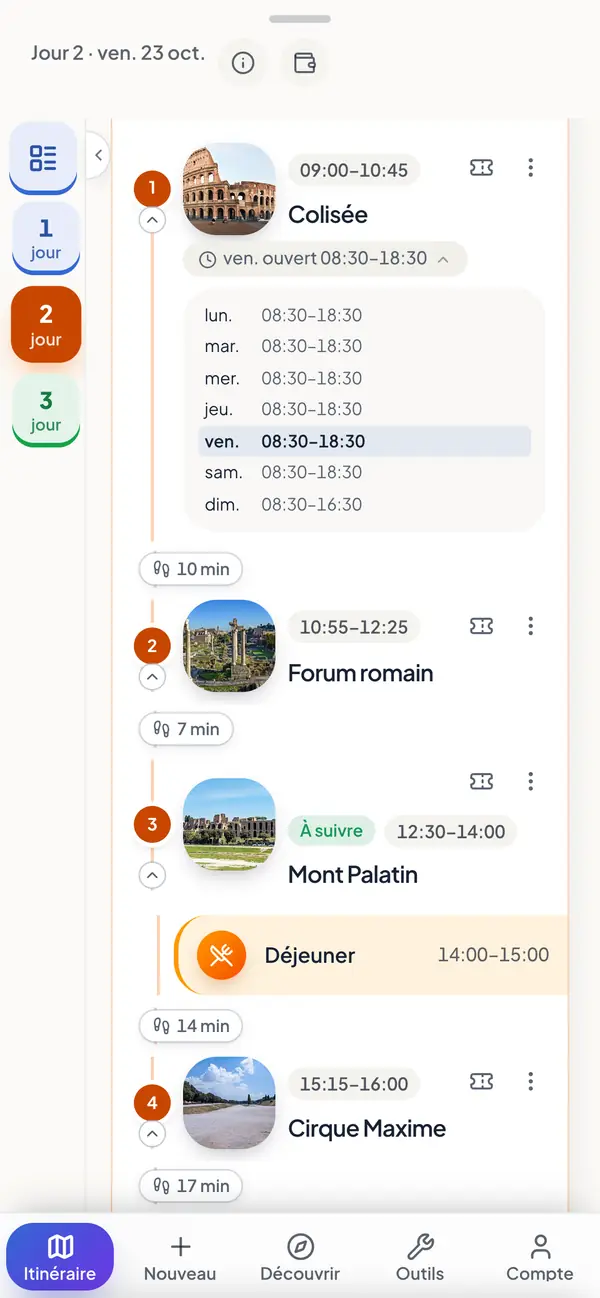Click stop number 1 marker
Screen dimensions: 600x1298
pyautogui.click(x=152, y=187)
